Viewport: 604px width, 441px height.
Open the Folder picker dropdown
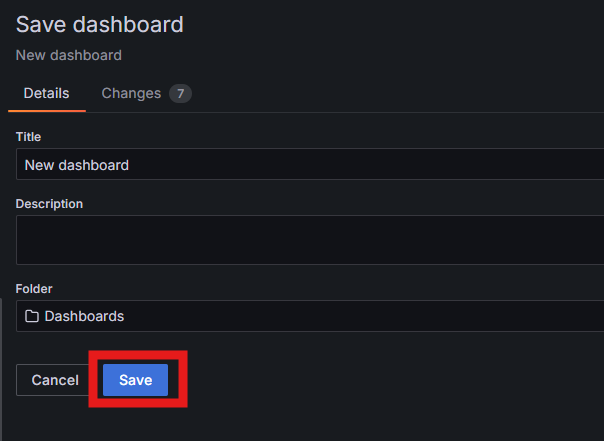310,316
